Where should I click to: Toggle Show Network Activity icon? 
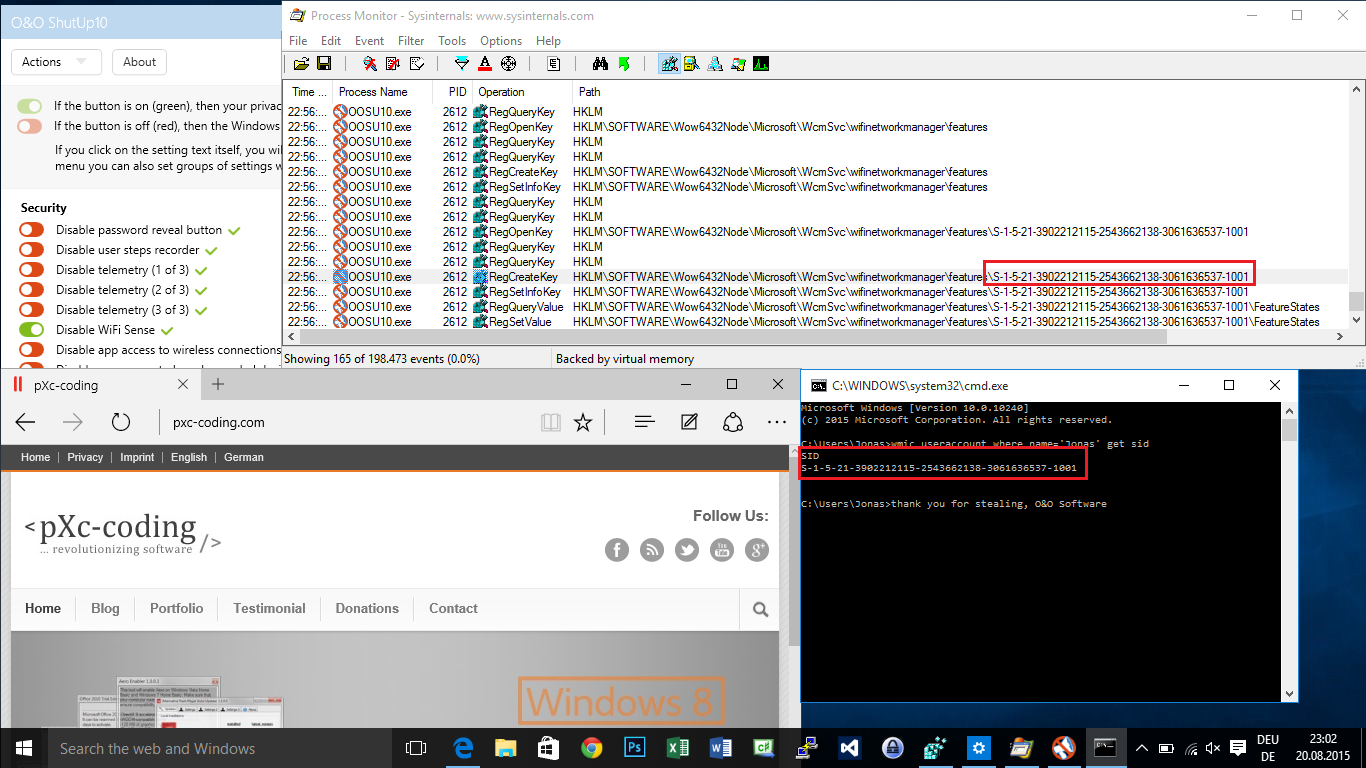pyautogui.click(x=716, y=64)
